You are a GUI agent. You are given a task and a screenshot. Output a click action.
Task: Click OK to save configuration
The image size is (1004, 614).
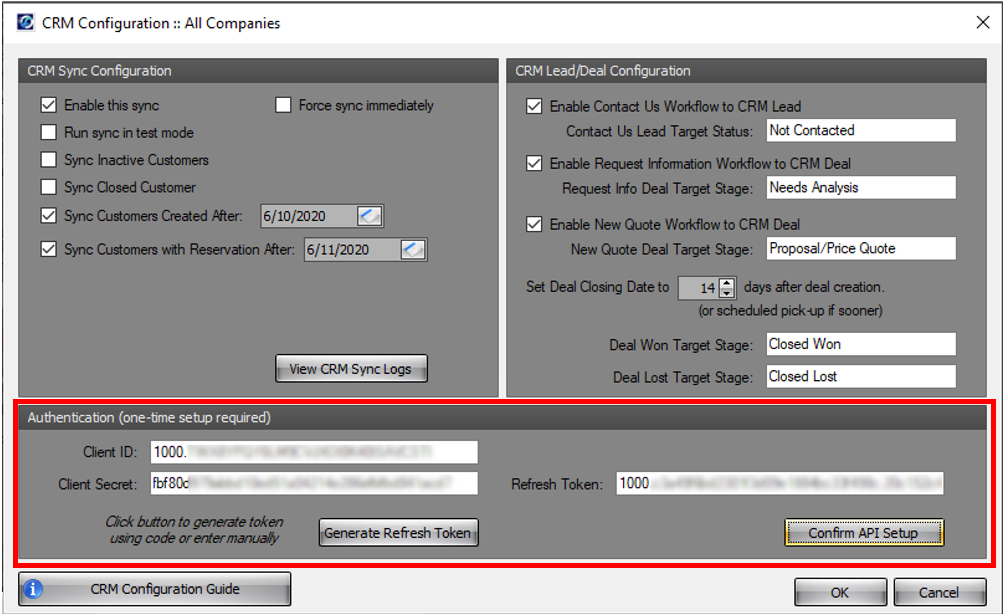coord(840,592)
